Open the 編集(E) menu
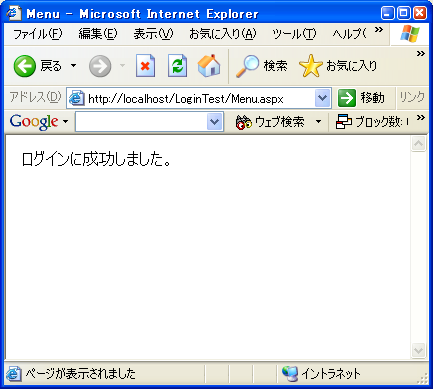Image resolution: width=433 pixels, height=389 pixels. click(x=98, y=34)
